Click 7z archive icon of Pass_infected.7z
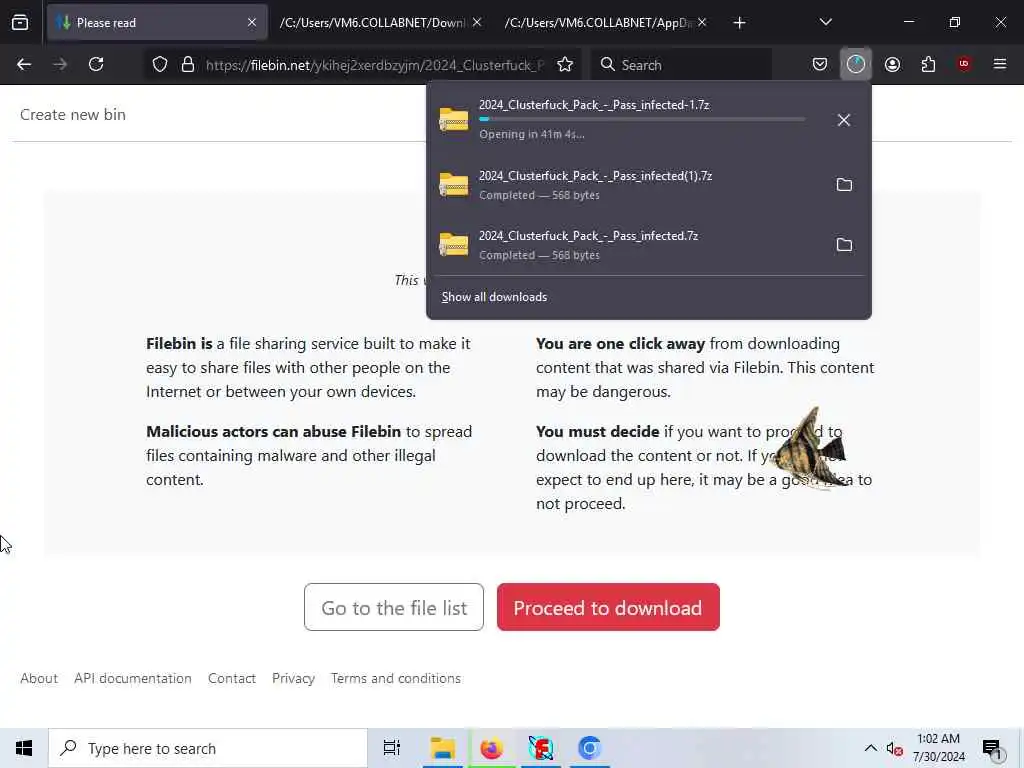Image resolution: width=1024 pixels, height=768 pixels. [x=454, y=244]
